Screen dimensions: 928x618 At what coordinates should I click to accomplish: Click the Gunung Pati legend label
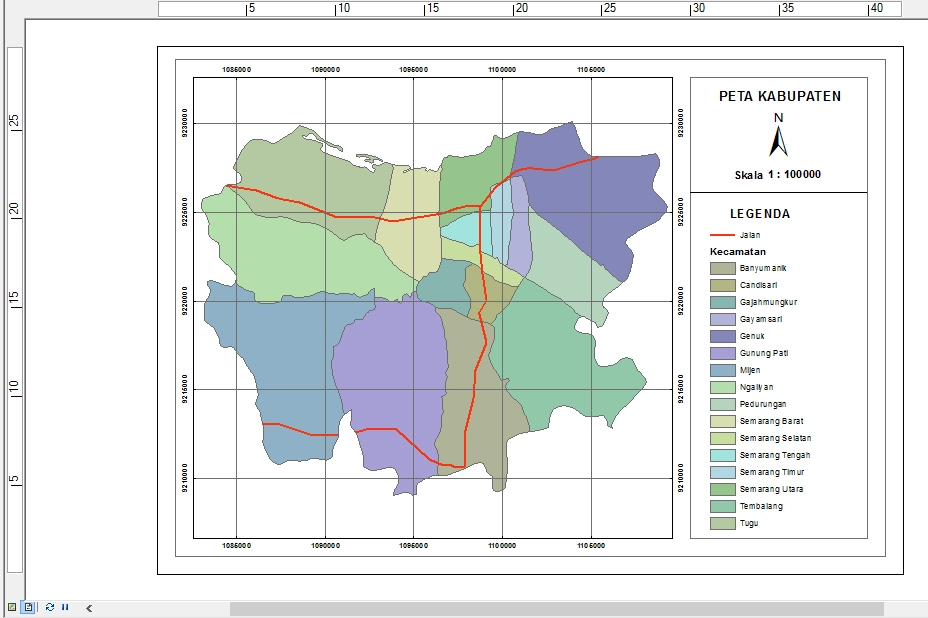point(764,353)
